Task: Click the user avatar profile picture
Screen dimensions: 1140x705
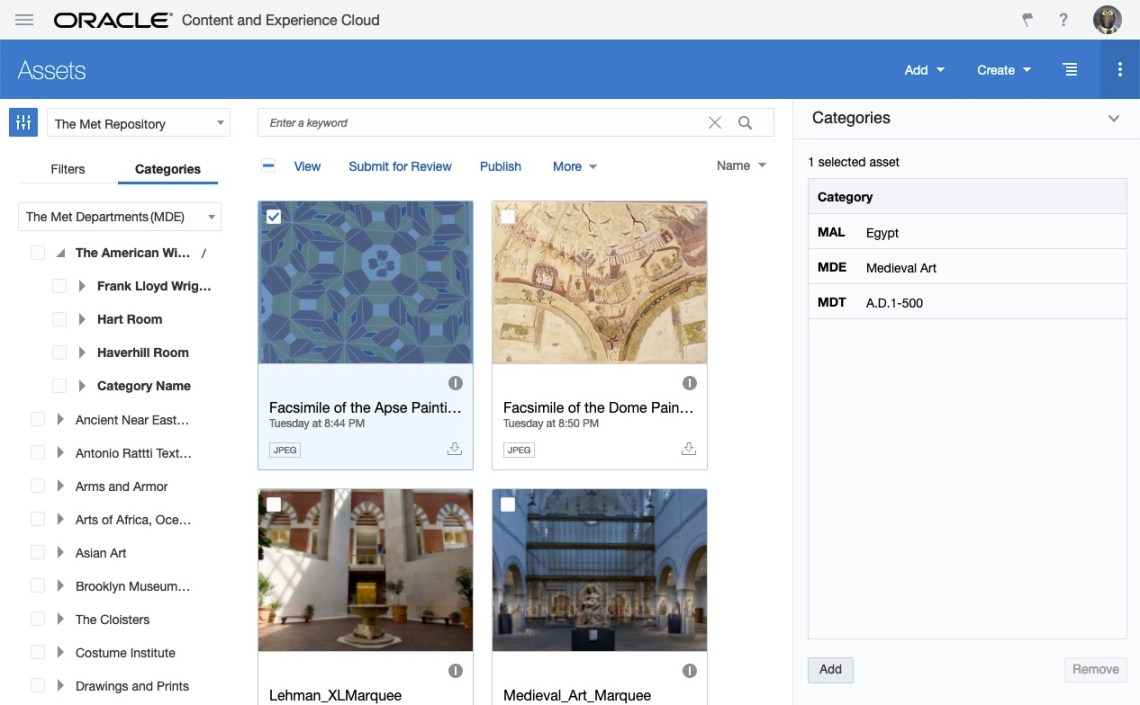Action: click(1106, 20)
